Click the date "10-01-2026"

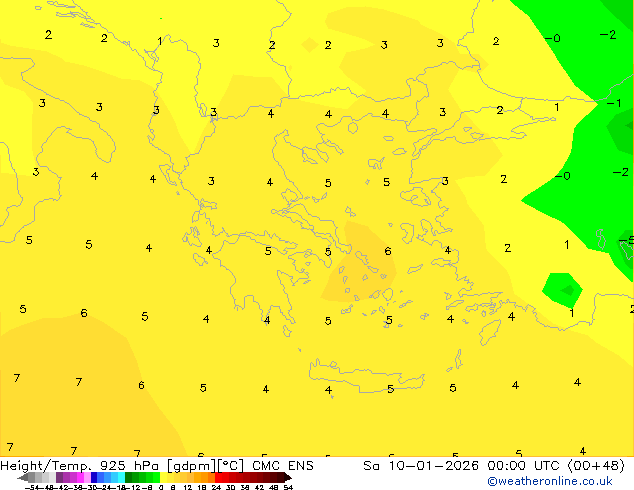pos(433,466)
